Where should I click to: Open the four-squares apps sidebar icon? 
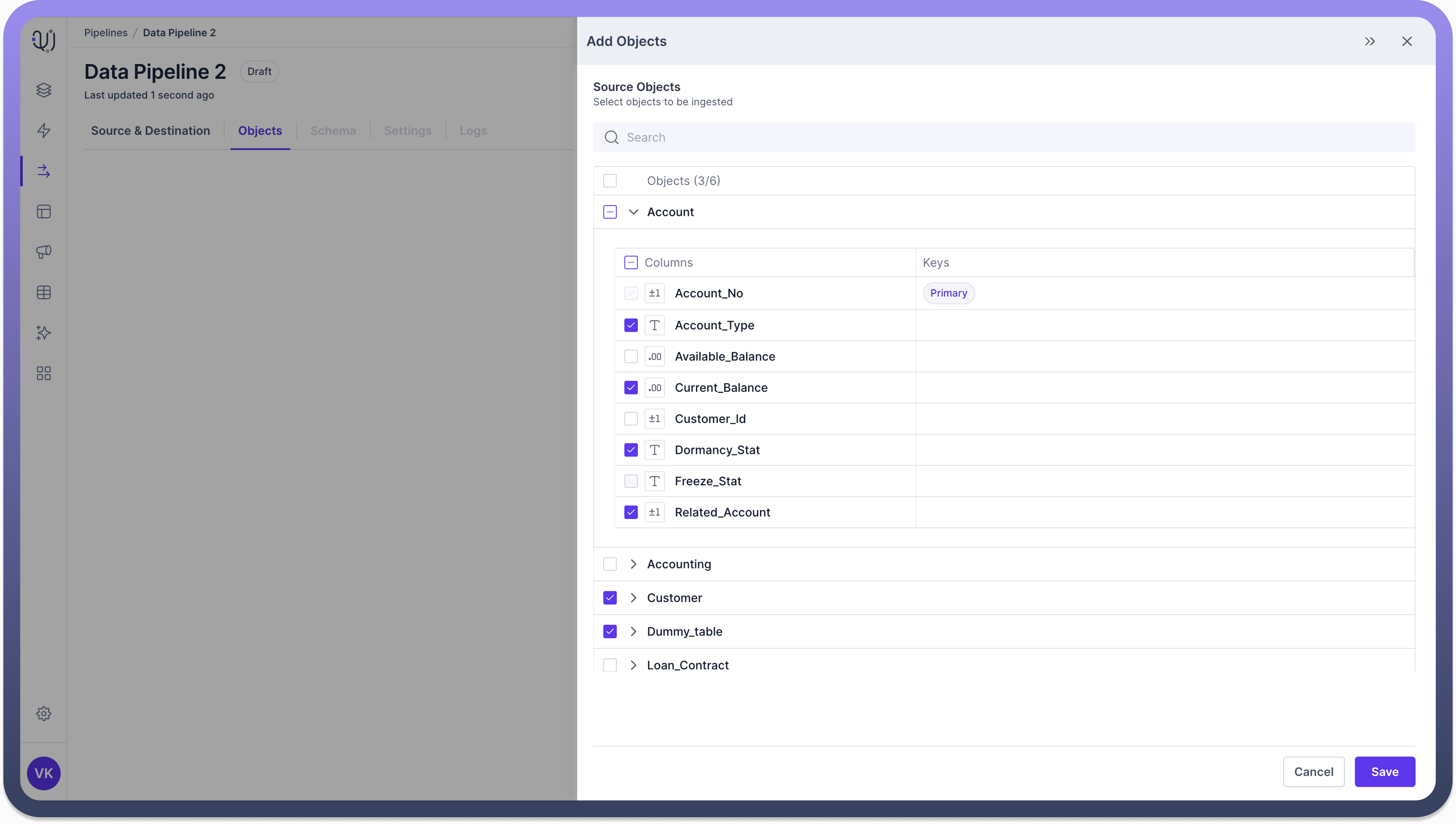click(x=44, y=373)
